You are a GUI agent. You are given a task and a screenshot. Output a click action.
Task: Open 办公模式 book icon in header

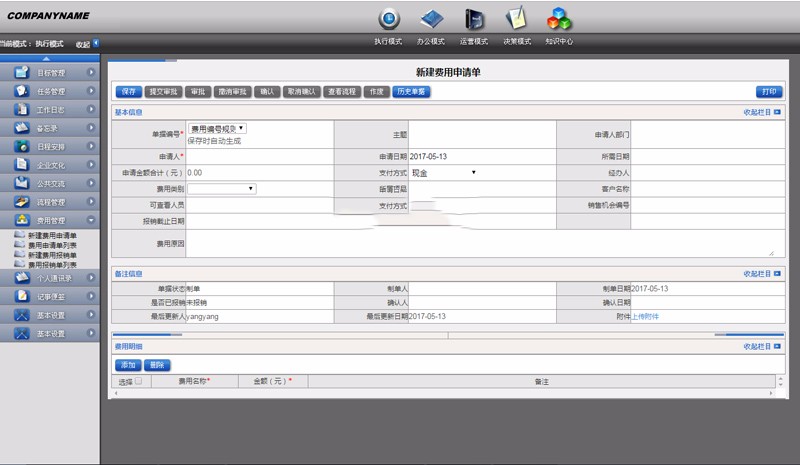tap(431, 19)
